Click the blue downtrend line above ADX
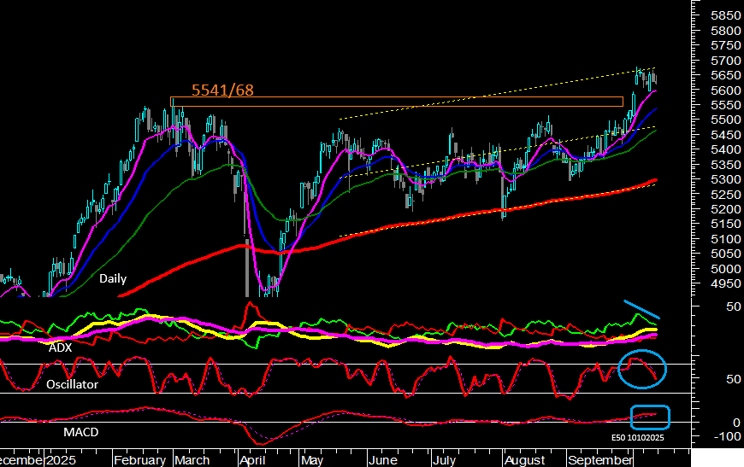 [641, 310]
